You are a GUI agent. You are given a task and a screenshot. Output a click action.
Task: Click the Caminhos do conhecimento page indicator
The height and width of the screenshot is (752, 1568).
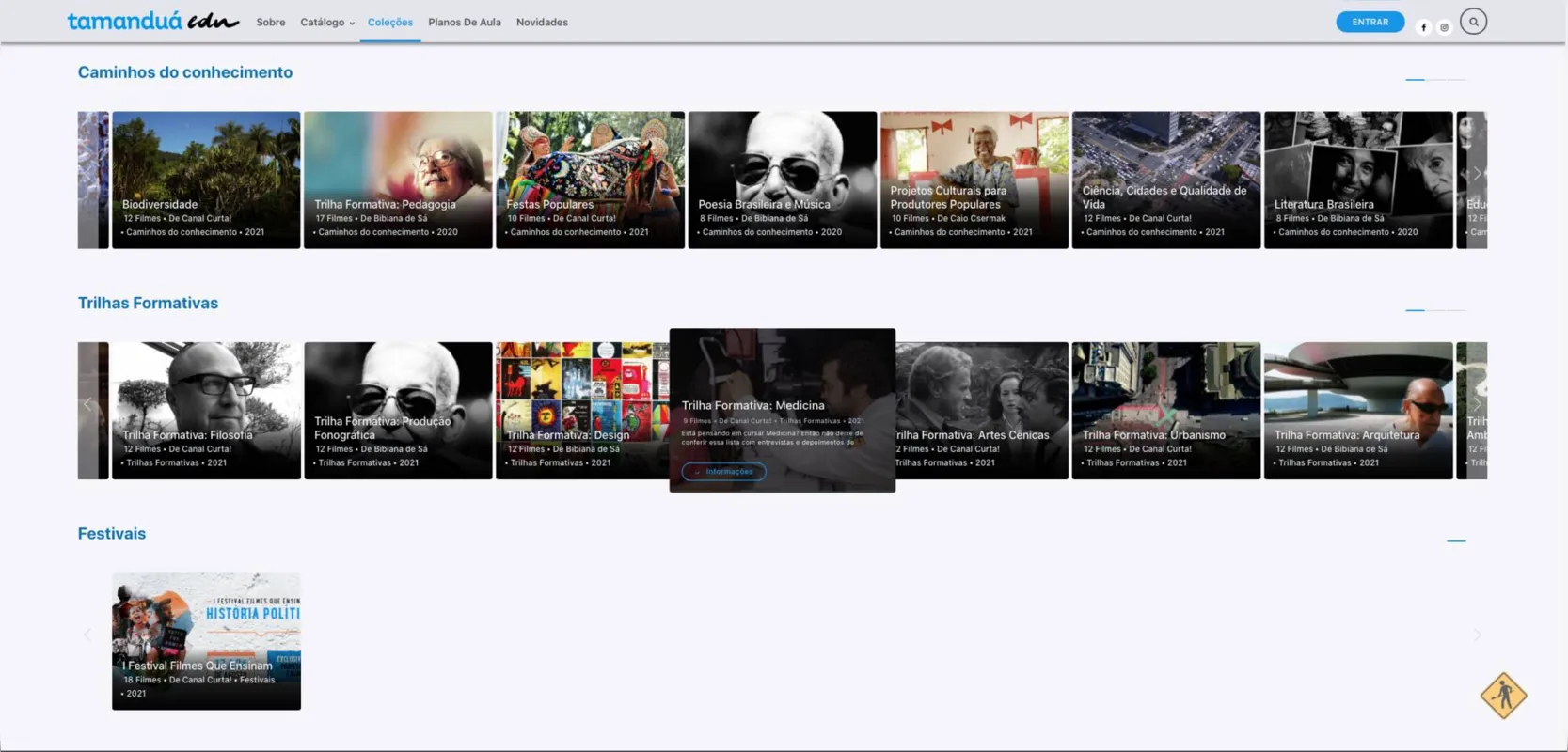pos(1435,80)
